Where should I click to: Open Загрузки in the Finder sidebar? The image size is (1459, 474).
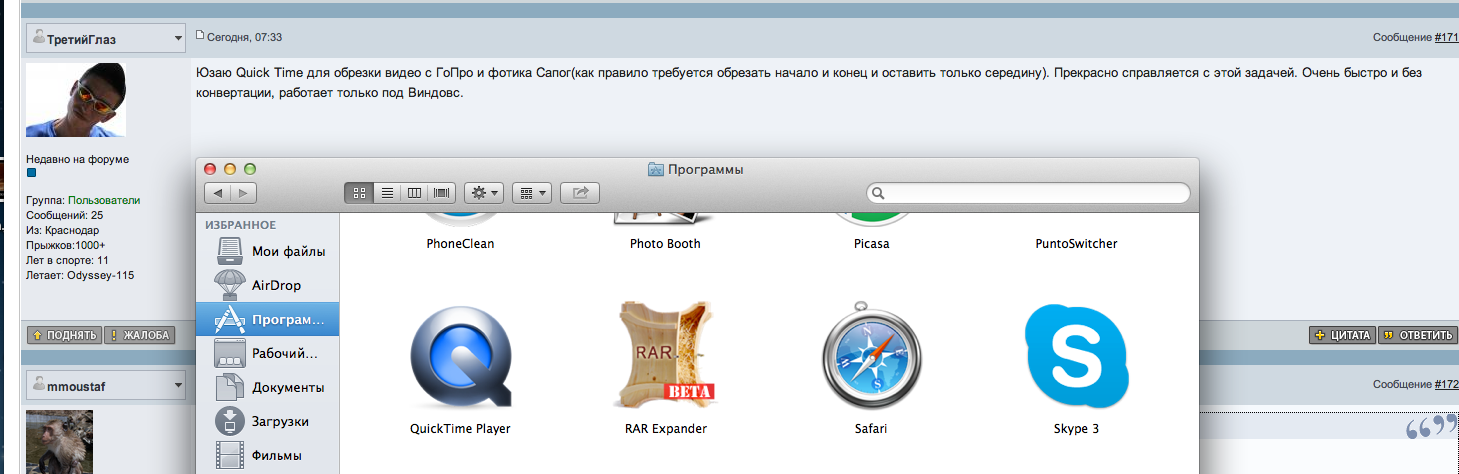point(268,421)
